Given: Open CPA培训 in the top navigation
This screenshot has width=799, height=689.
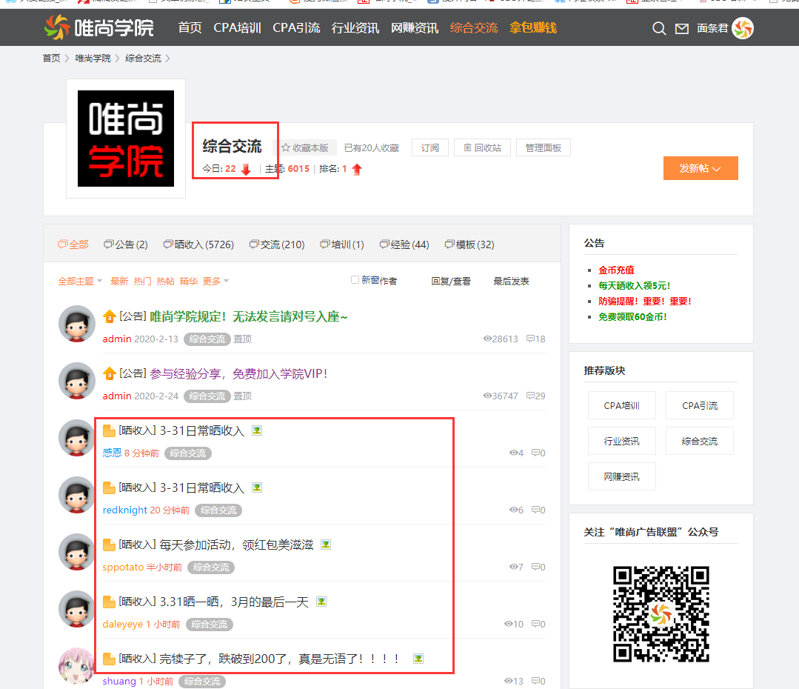Looking at the screenshot, I should coord(237,28).
